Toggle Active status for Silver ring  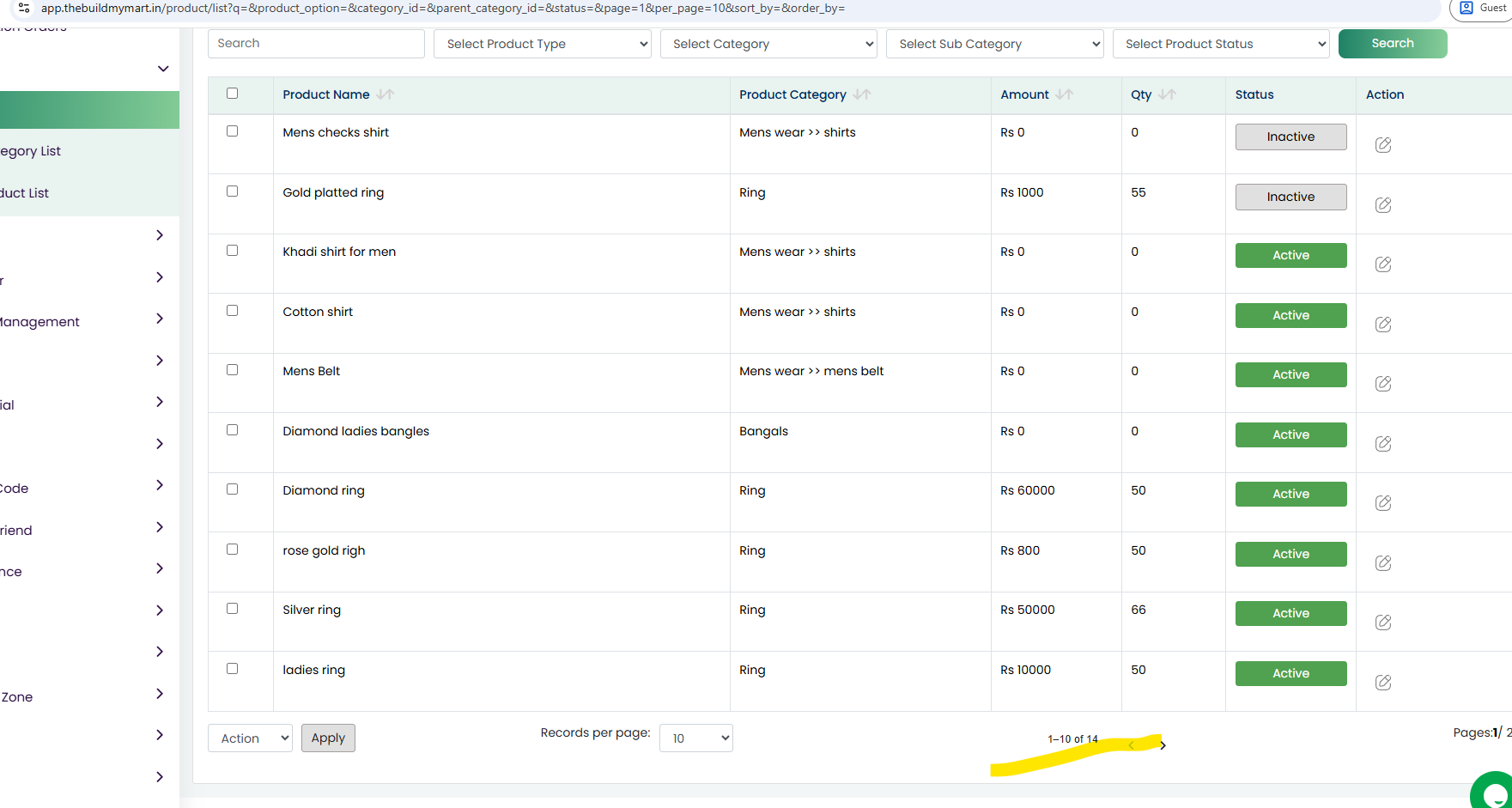tap(1290, 614)
